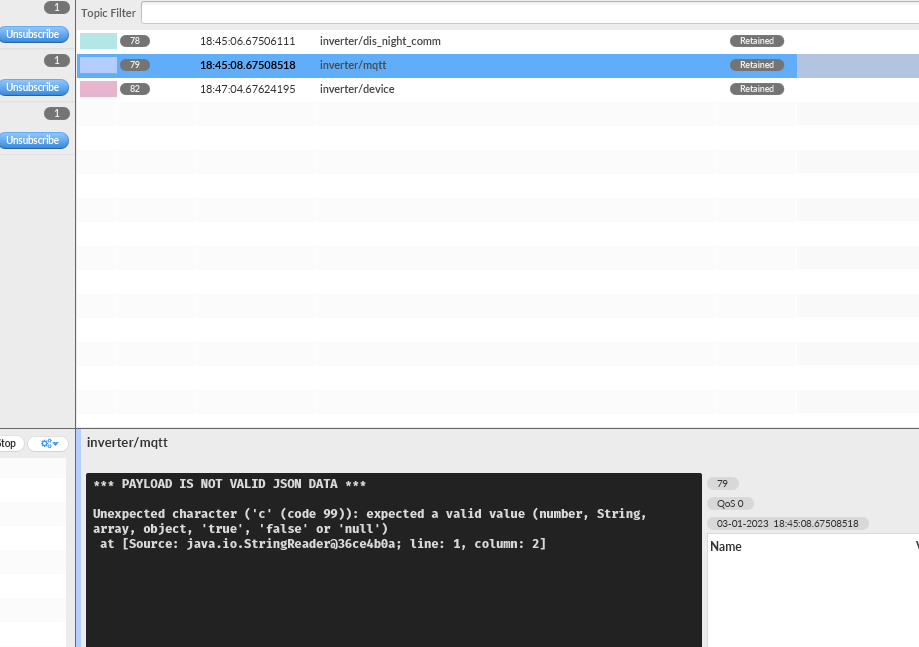Screen dimensions: 919x647
Task: Select the inverter/device message row
Action: tap(450, 88)
